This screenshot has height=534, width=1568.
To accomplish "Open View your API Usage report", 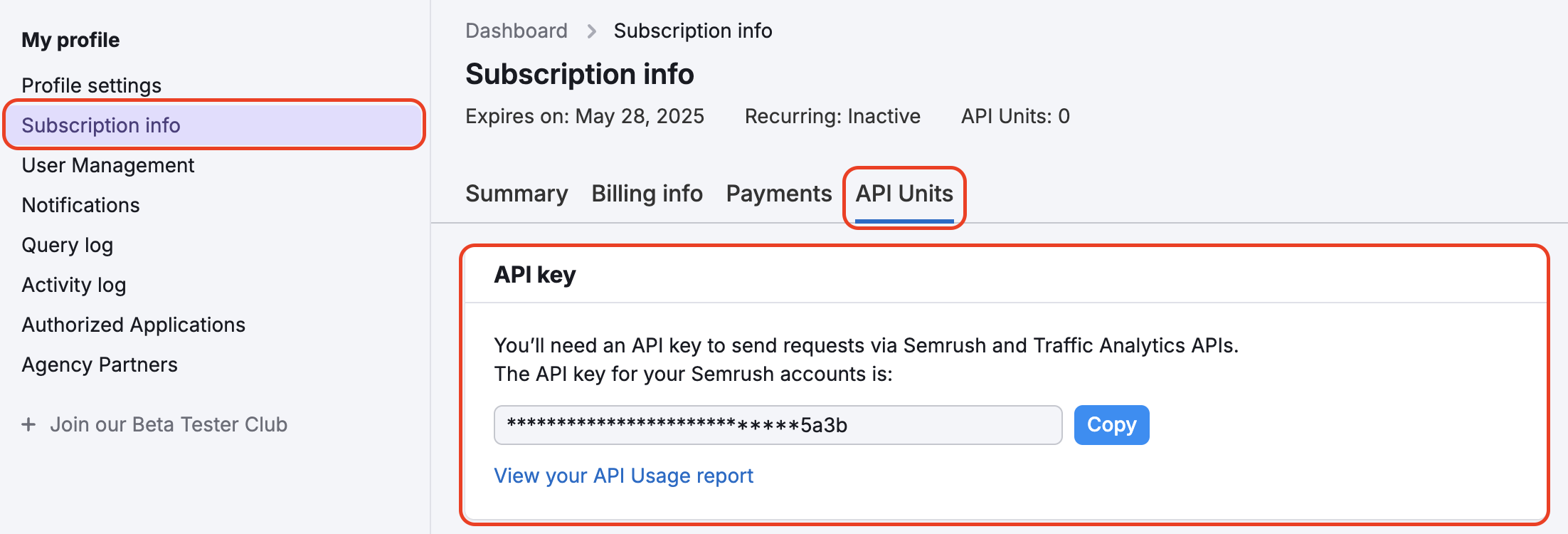I will [x=624, y=476].
